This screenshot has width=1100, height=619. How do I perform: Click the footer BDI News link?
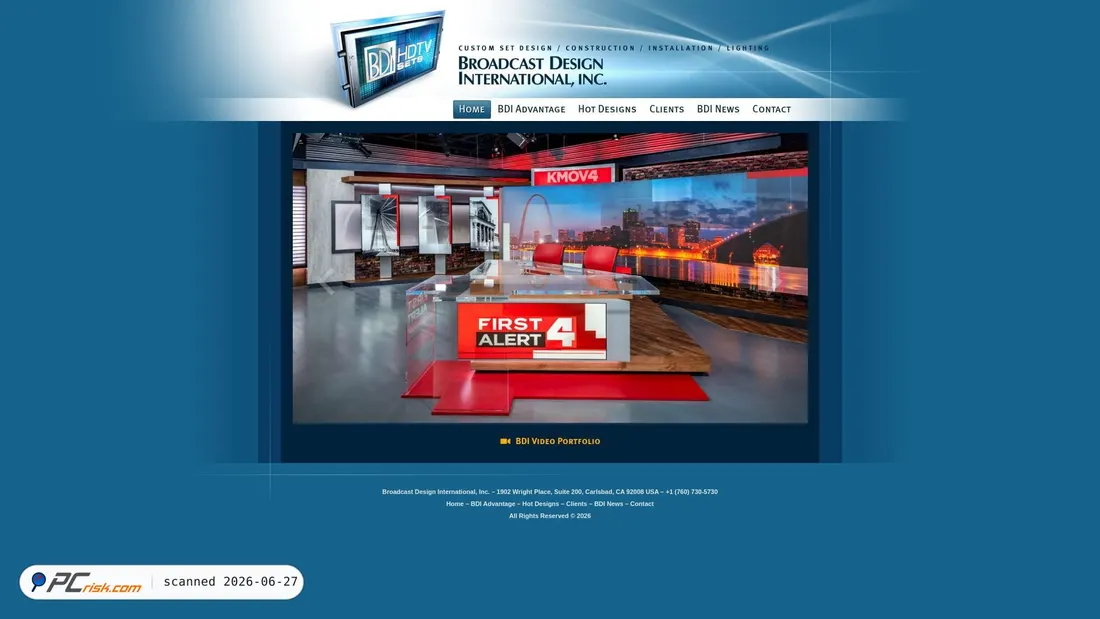click(608, 504)
